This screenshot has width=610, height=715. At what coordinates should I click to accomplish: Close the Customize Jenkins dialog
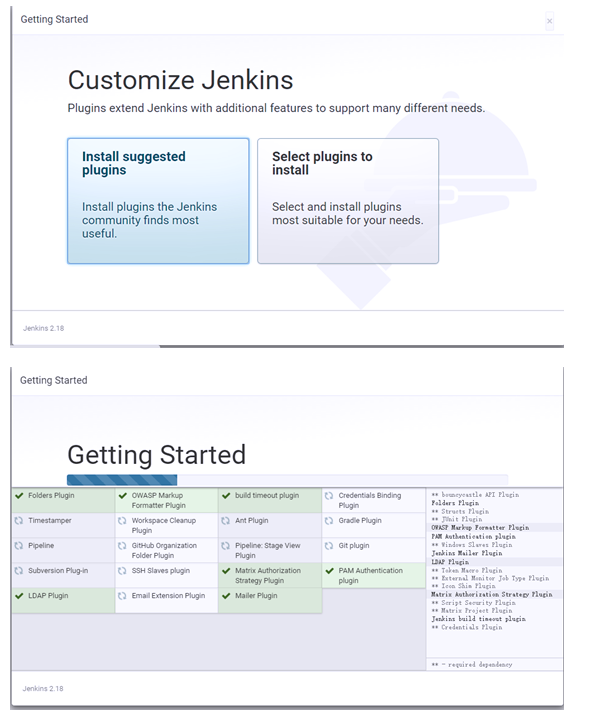click(549, 21)
